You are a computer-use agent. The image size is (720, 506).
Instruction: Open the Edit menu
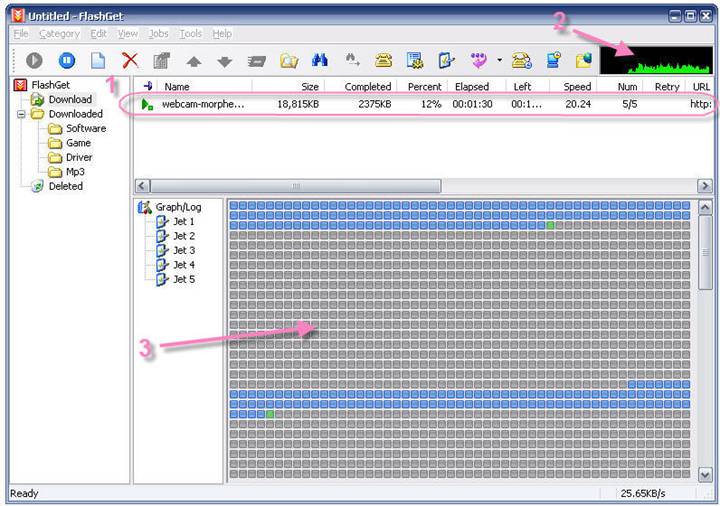[98, 34]
